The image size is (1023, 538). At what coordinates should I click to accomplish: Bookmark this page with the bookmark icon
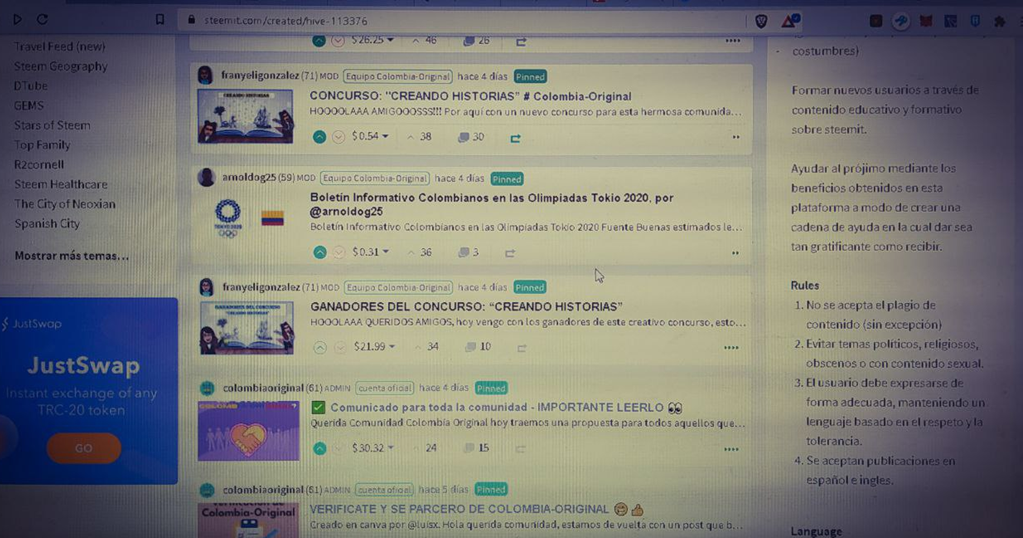pos(160,20)
